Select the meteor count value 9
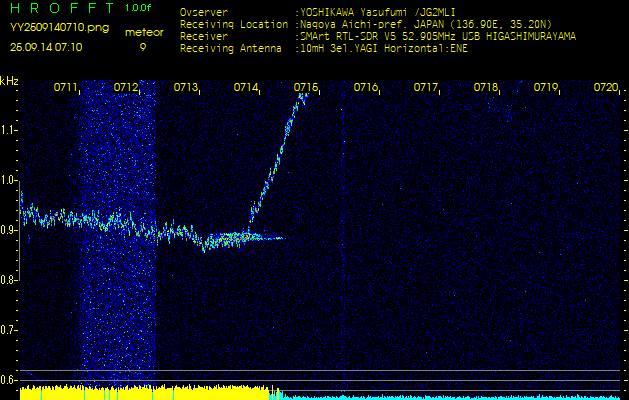The width and height of the screenshot is (629, 400). pyautogui.click(x=142, y=46)
